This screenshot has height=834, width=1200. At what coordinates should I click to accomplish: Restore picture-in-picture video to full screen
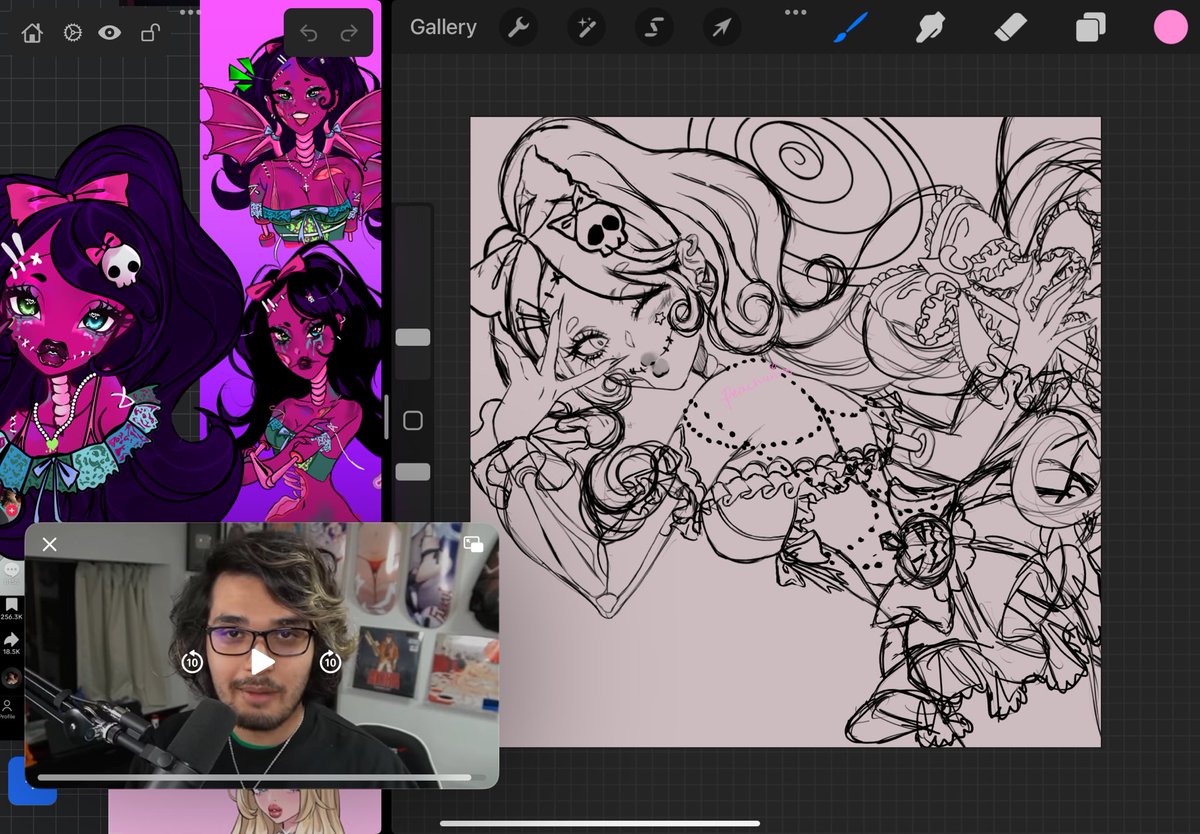coord(474,544)
